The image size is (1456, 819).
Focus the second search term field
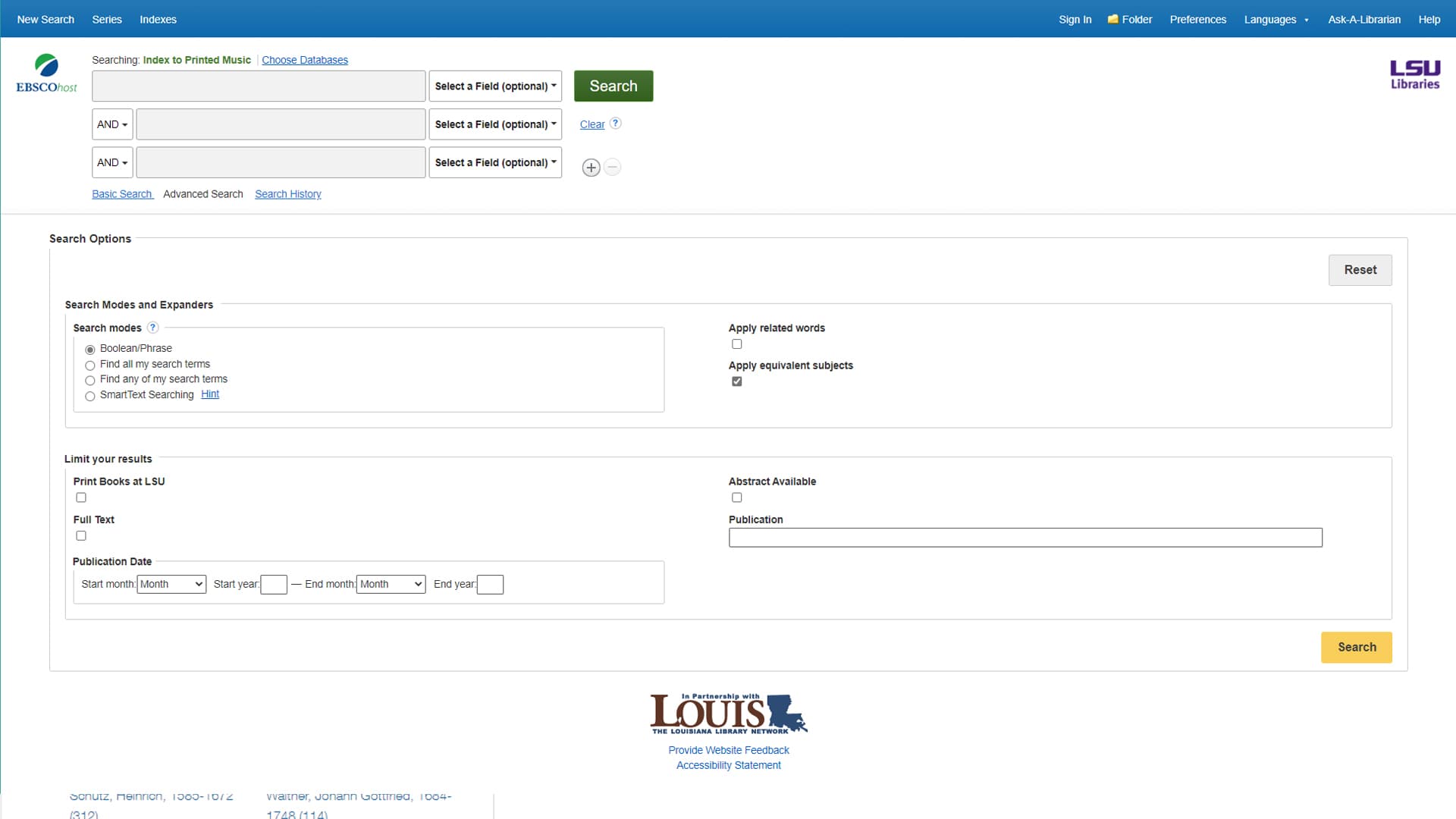(281, 124)
